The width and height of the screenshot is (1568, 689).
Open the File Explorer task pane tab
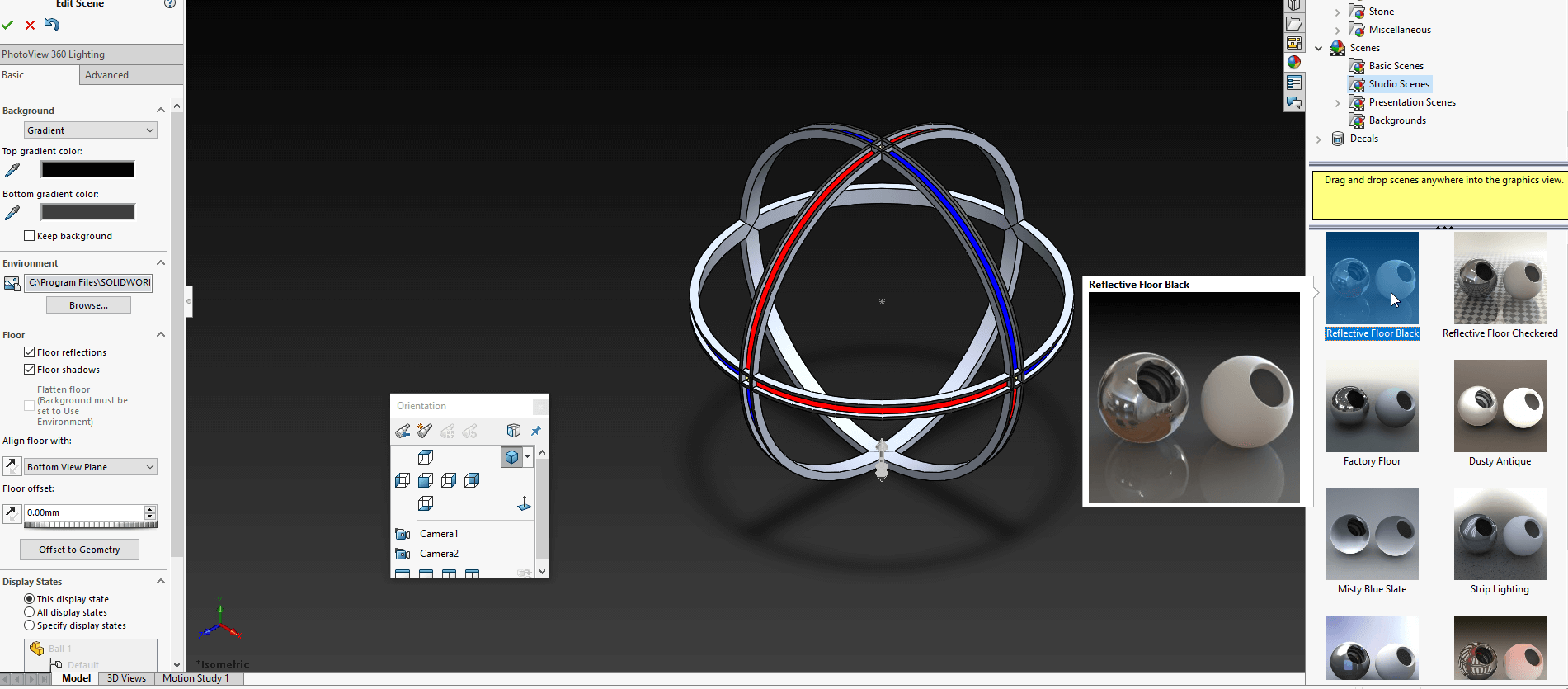pos(1294,24)
